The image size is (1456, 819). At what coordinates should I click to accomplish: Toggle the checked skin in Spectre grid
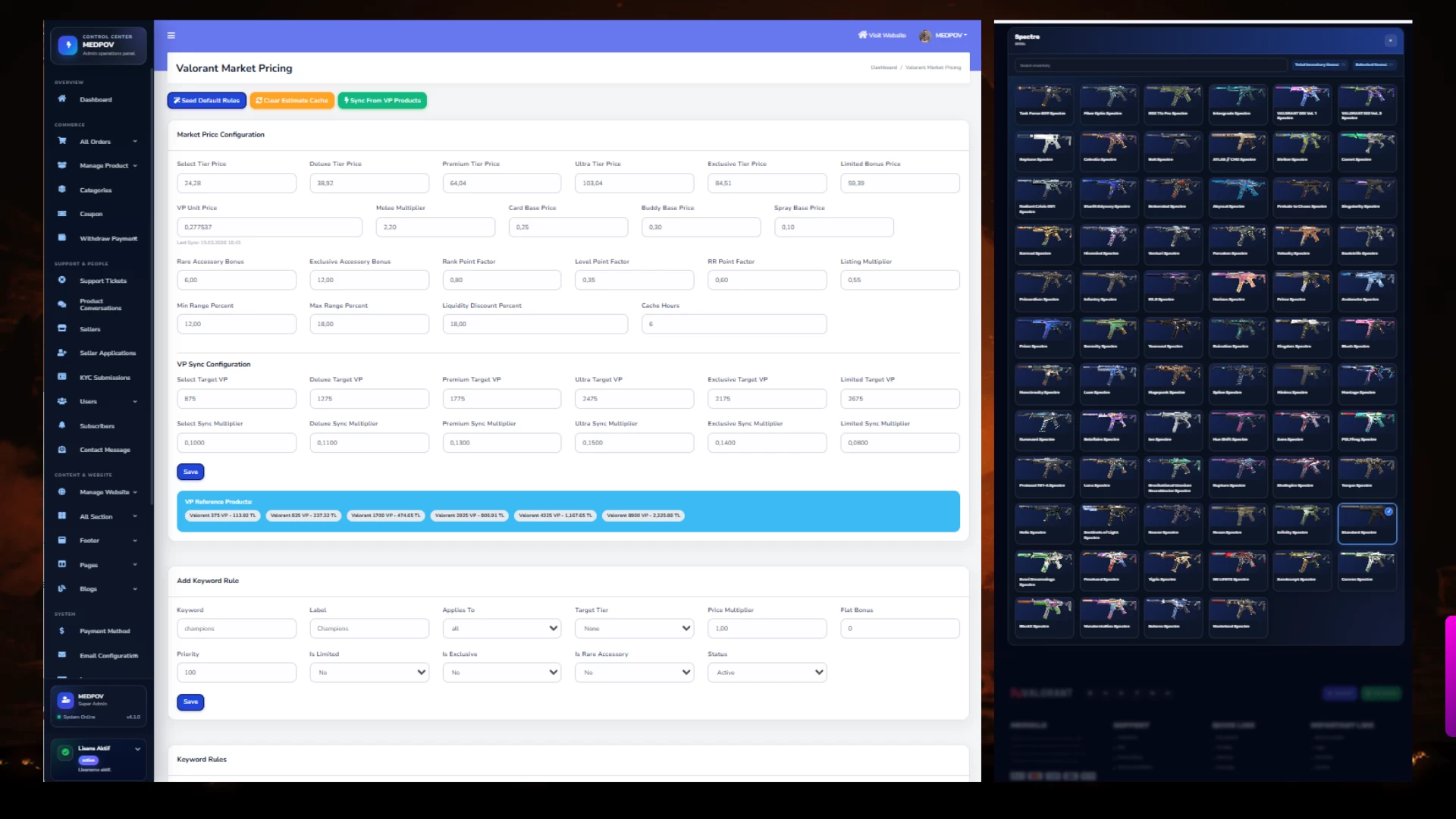[1389, 512]
